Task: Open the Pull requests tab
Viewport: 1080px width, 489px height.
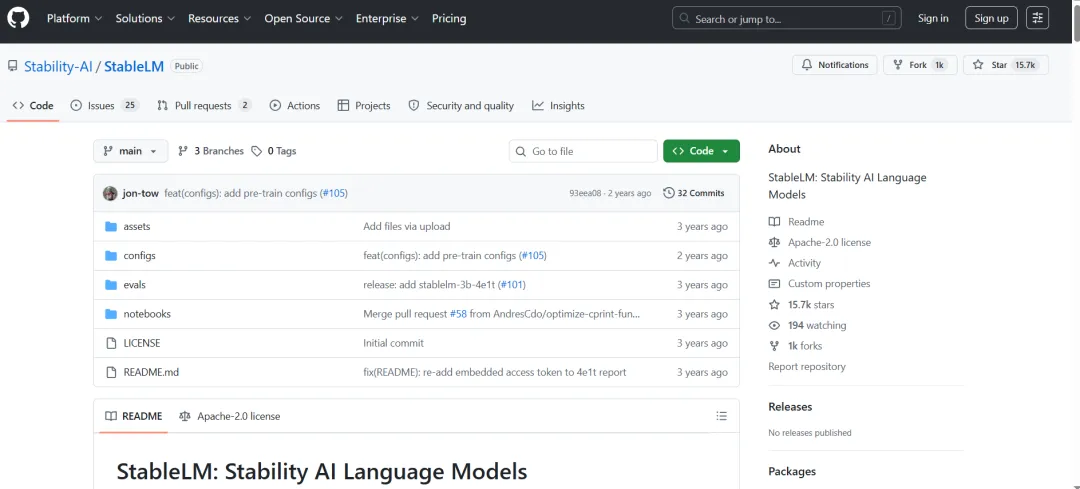Action: click(204, 105)
